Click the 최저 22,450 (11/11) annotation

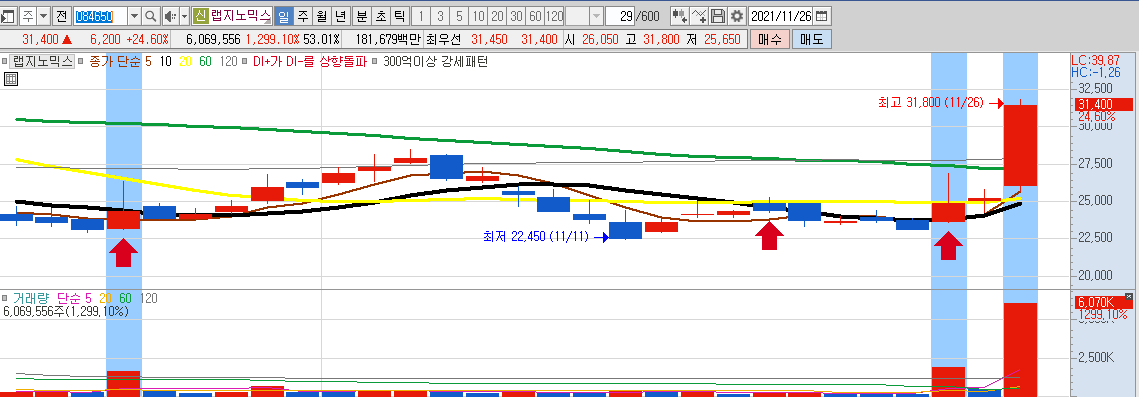coord(536,236)
